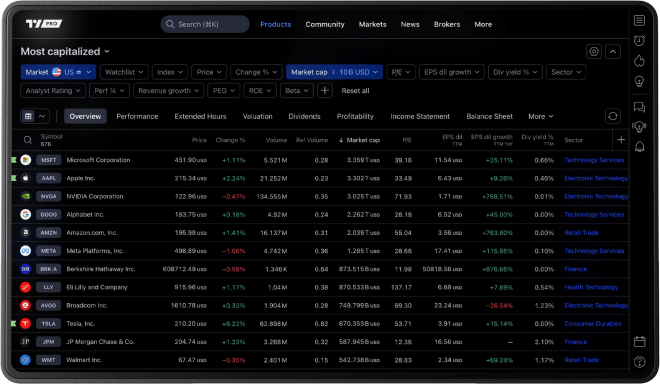This screenshot has height=385, width=660.
Task: Click the search input field
Action: click(x=205, y=24)
